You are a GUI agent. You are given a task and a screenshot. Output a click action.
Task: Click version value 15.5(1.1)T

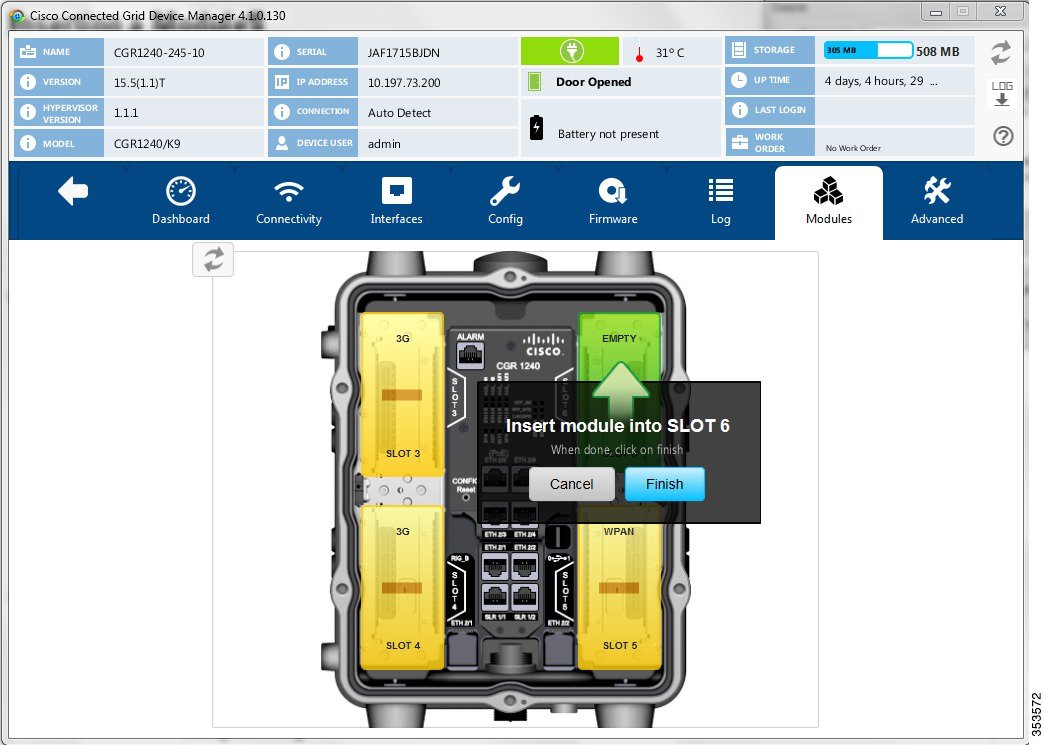click(139, 83)
